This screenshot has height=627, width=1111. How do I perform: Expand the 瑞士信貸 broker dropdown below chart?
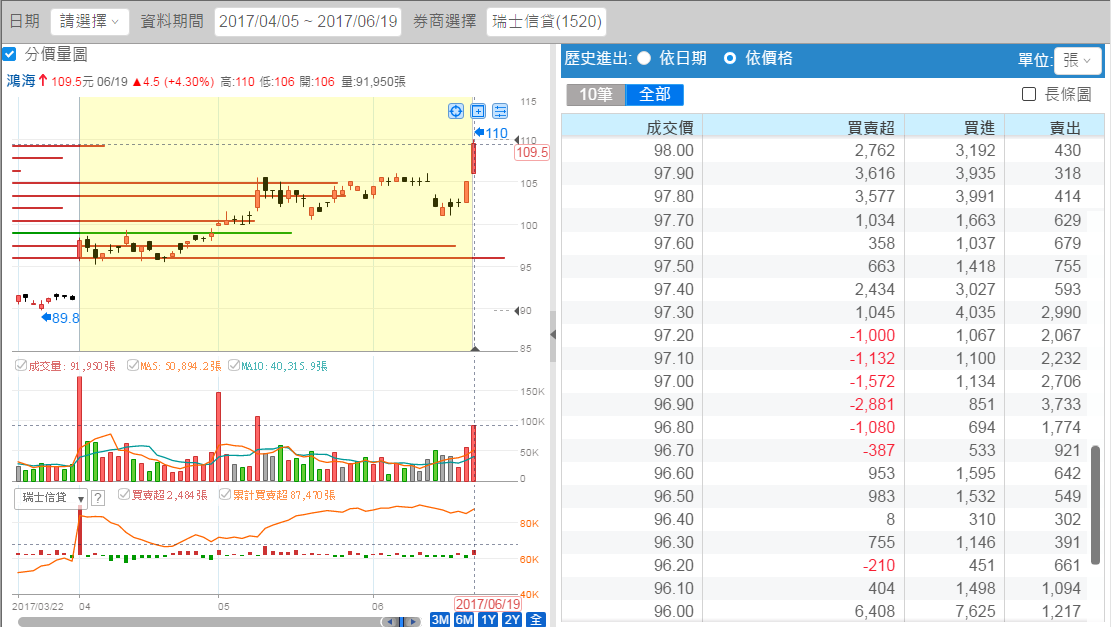point(51,497)
